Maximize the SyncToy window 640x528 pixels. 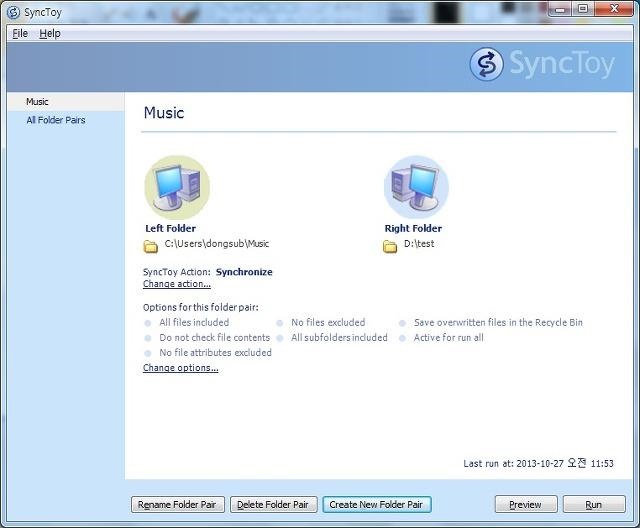pyautogui.click(x=583, y=9)
